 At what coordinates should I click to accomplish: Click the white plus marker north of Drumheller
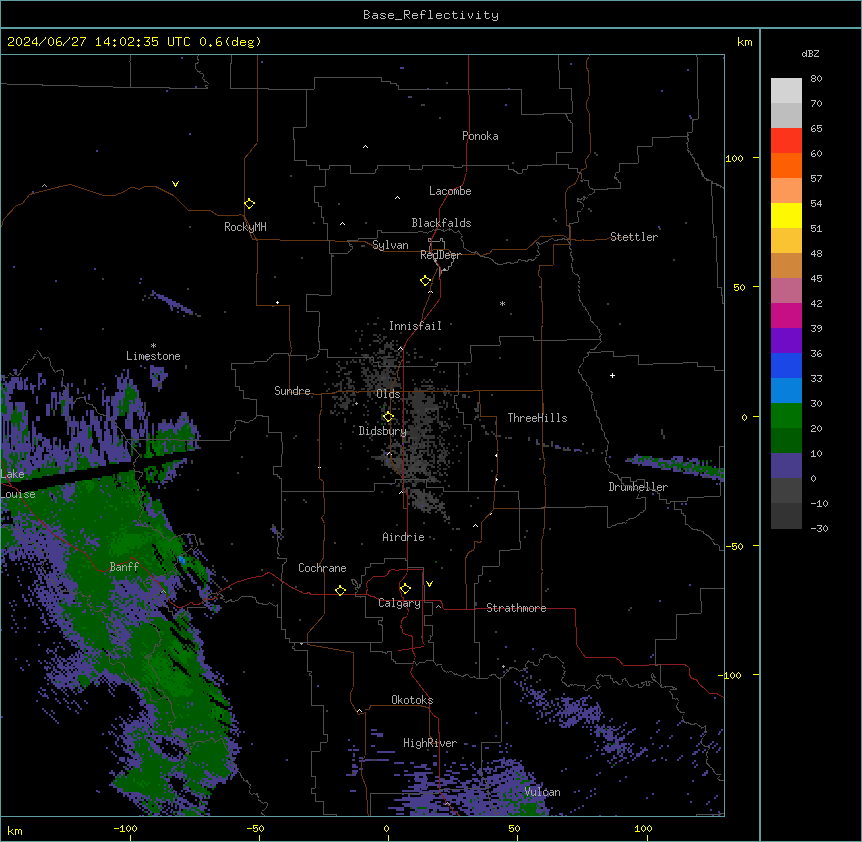612,375
